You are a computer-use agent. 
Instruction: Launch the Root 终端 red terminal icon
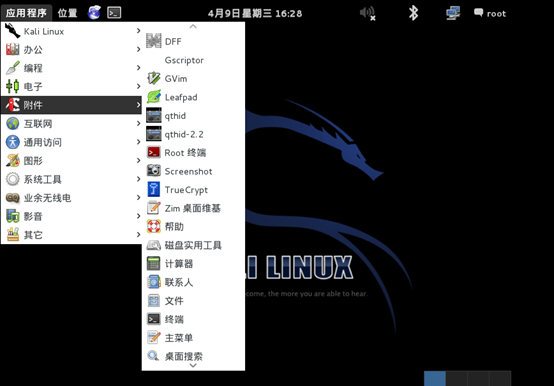tap(154, 153)
